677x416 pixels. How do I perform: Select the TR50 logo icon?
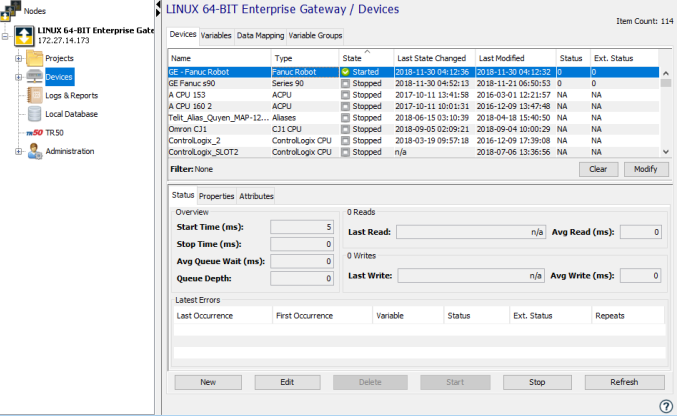35,132
